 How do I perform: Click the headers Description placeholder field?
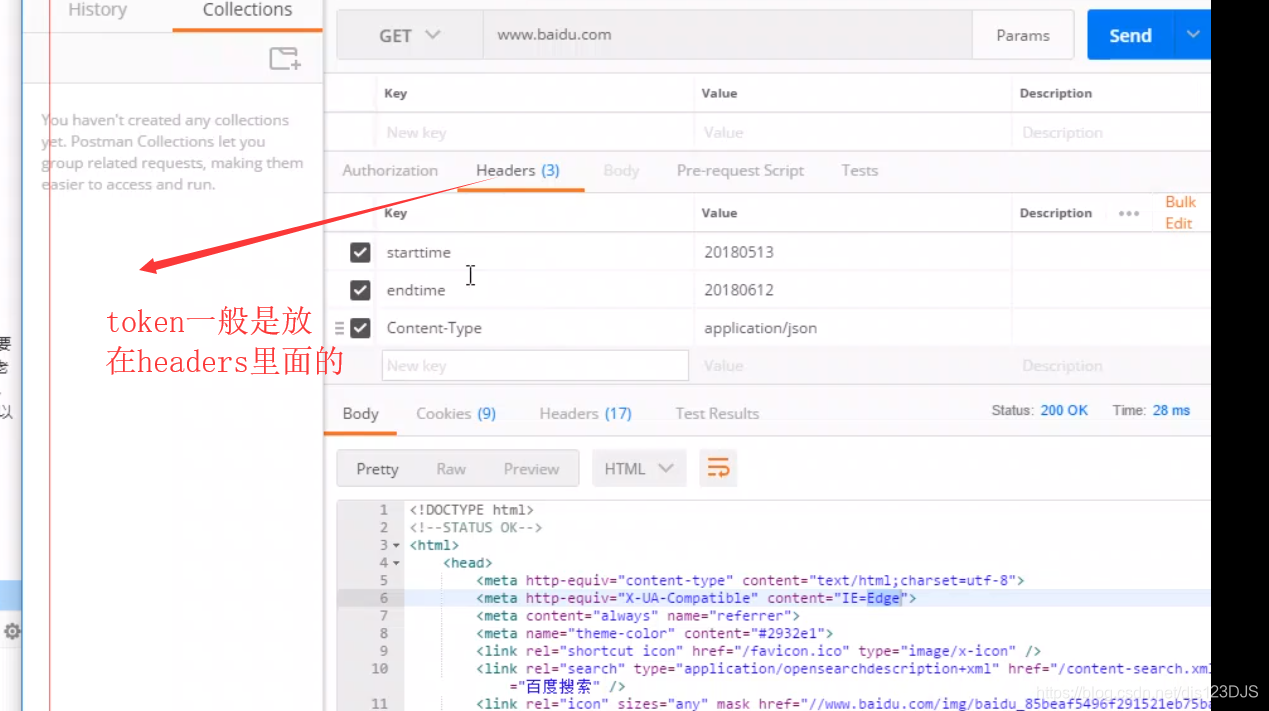point(1111,365)
